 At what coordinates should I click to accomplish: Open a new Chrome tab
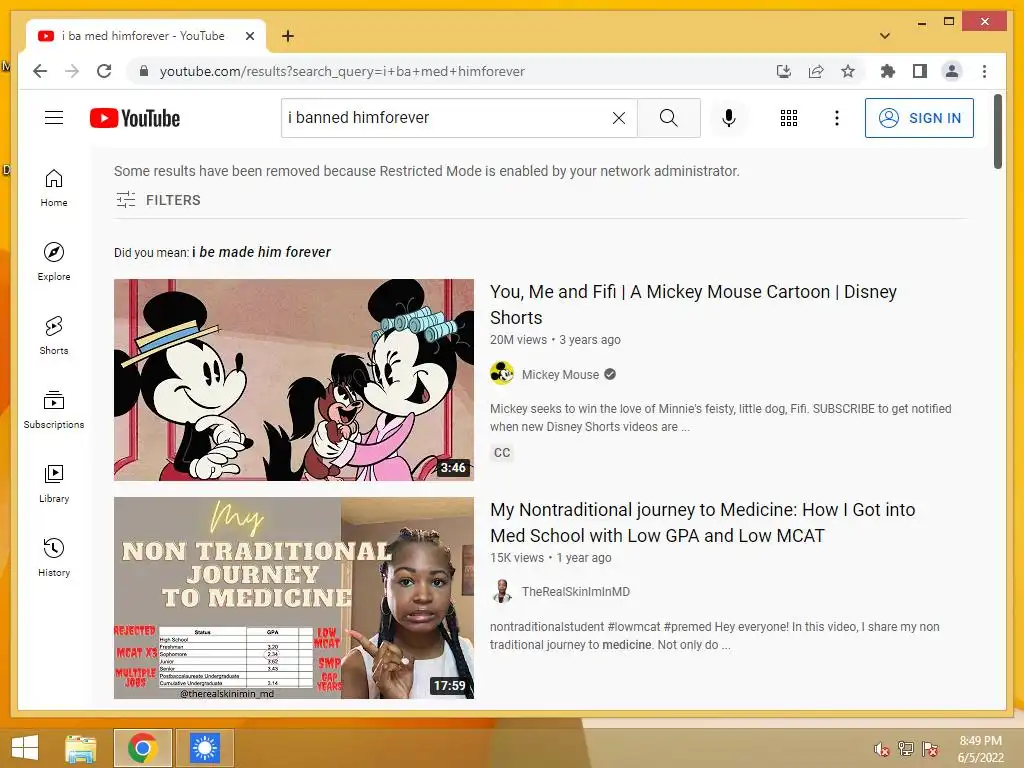point(288,36)
